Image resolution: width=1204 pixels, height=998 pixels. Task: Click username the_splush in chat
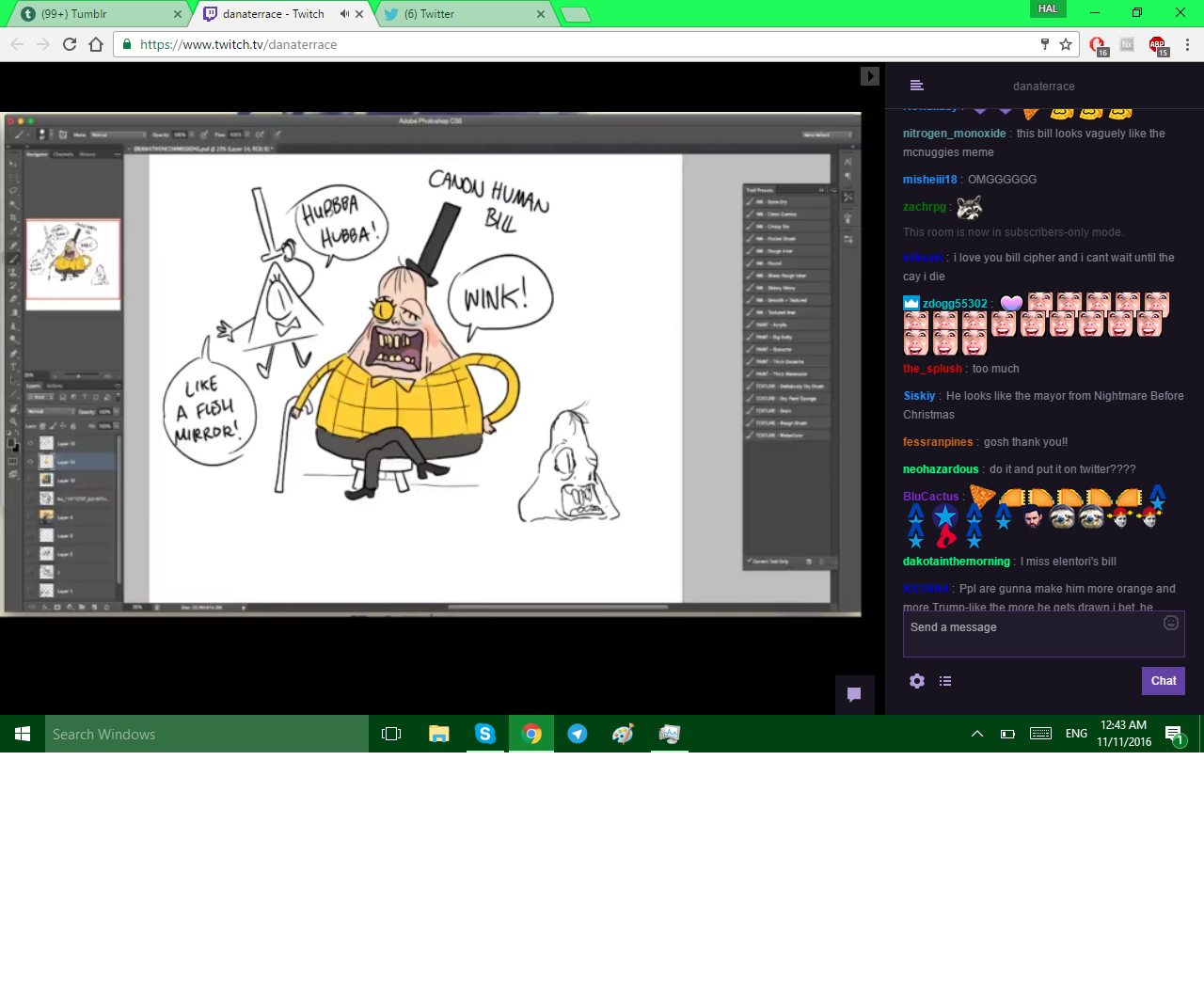932,369
